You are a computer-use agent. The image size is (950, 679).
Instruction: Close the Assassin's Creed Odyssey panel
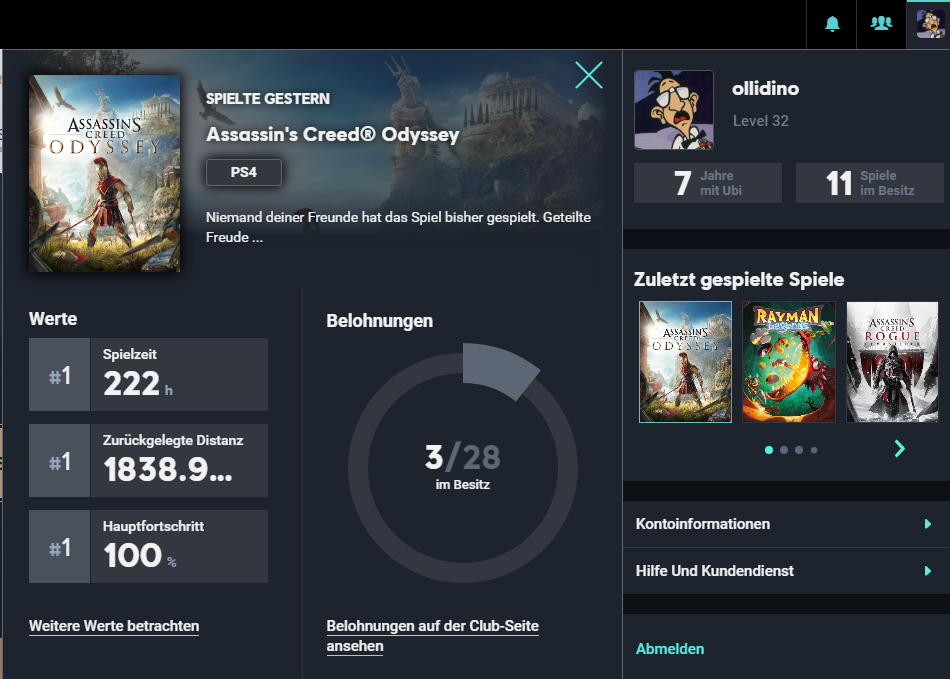[x=588, y=75]
